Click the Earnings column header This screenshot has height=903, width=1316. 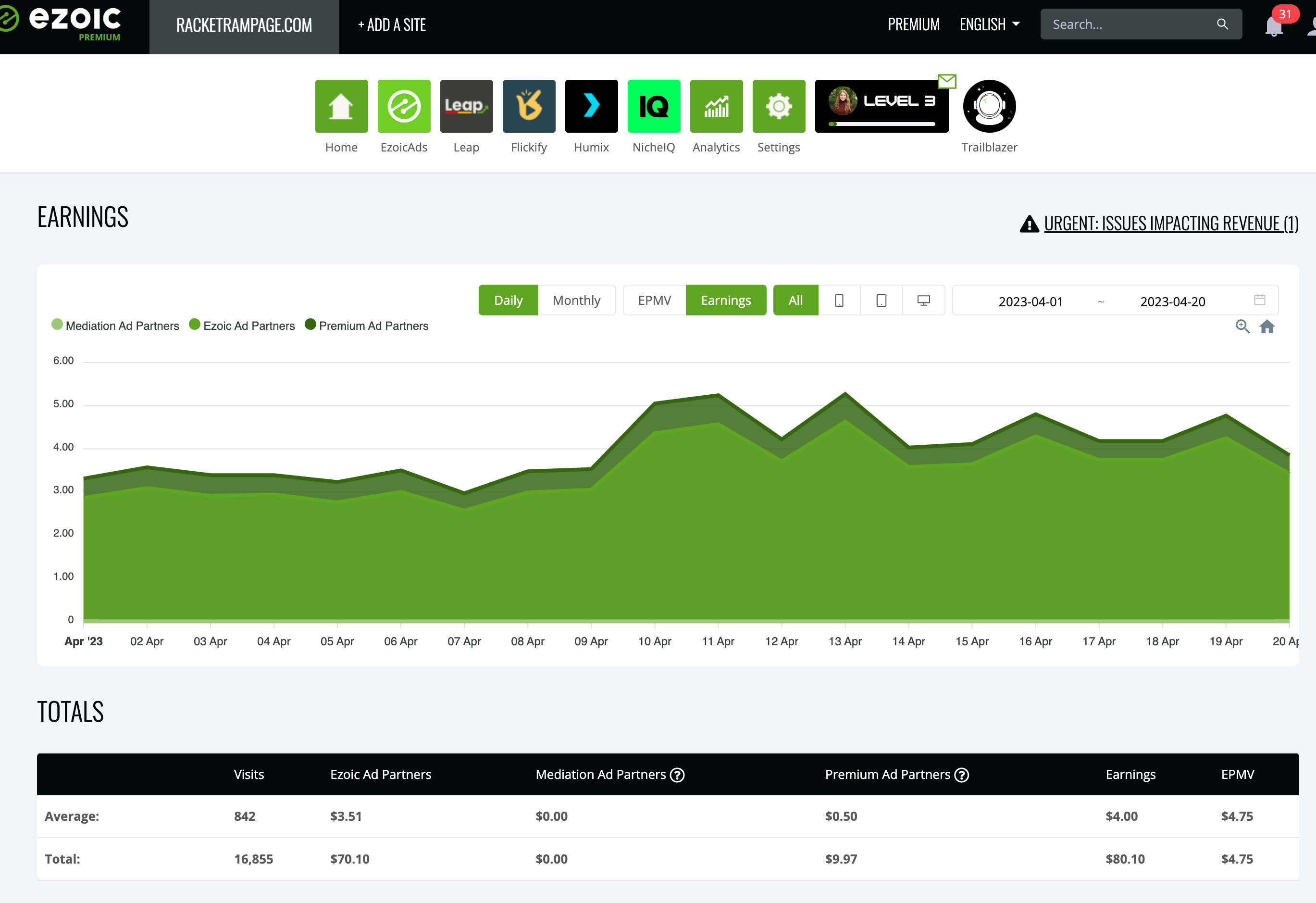point(1130,775)
